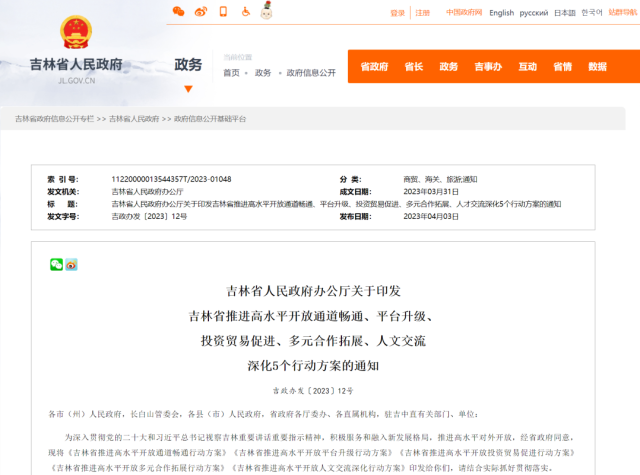Click 首页 in the breadcrumb

pyautogui.click(x=231, y=73)
